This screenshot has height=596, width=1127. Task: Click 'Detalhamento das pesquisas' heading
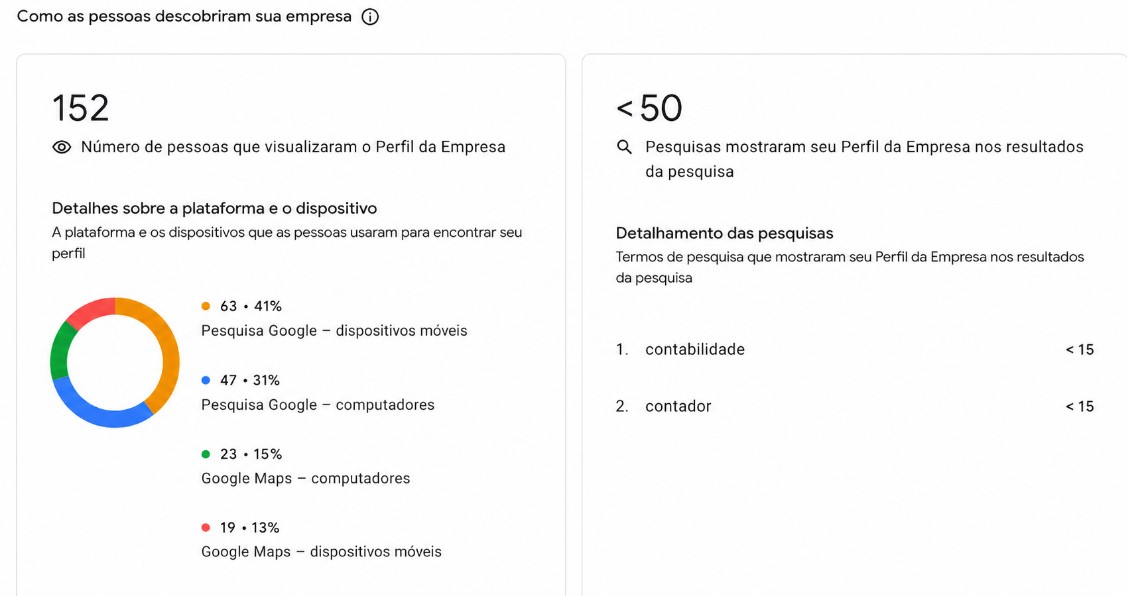click(x=724, y=233)
